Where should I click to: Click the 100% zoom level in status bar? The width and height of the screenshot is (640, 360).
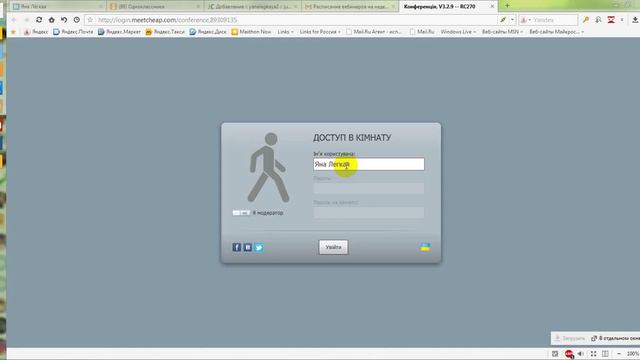point(633,354)
